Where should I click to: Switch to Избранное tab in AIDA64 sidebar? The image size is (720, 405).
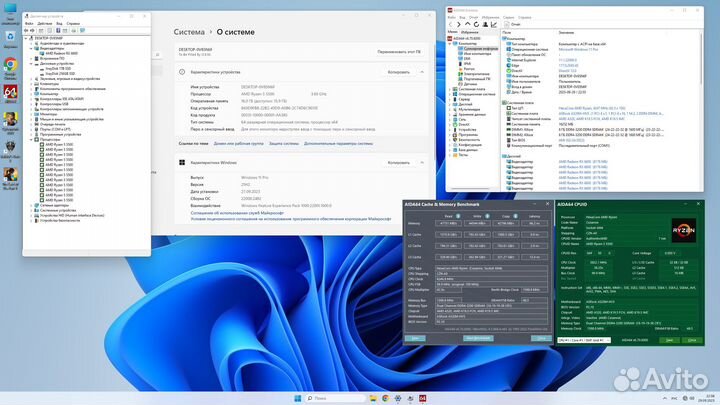470,32
